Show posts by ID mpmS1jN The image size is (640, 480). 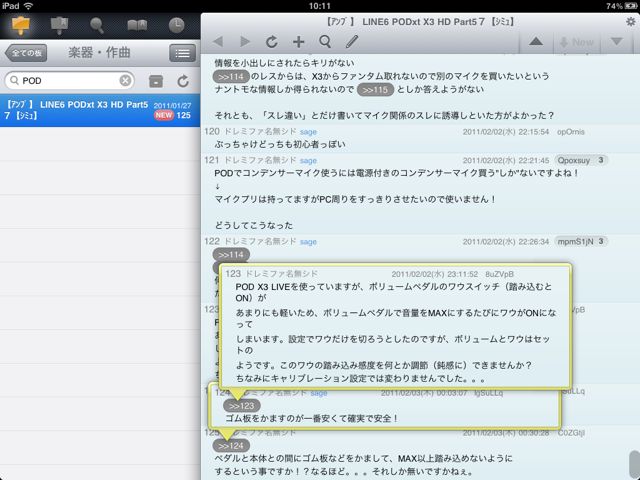point(581,242)
